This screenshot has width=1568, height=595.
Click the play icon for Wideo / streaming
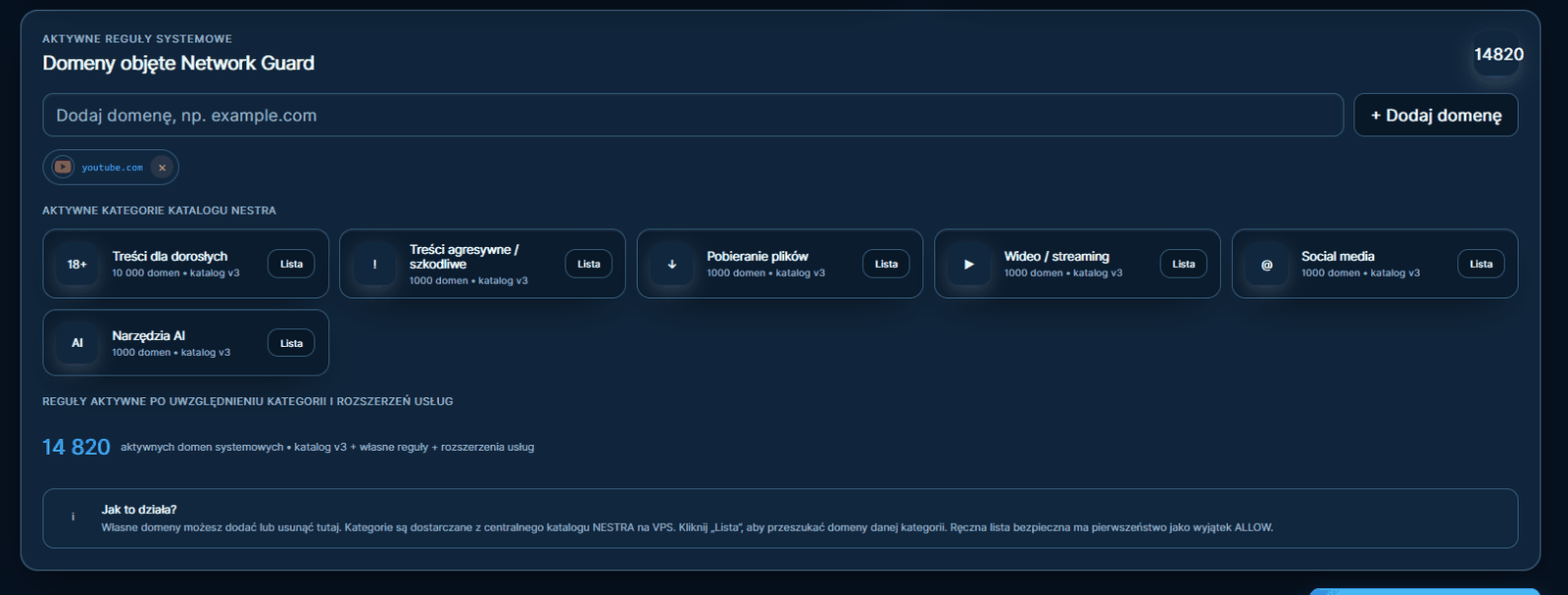click(969, 264)
